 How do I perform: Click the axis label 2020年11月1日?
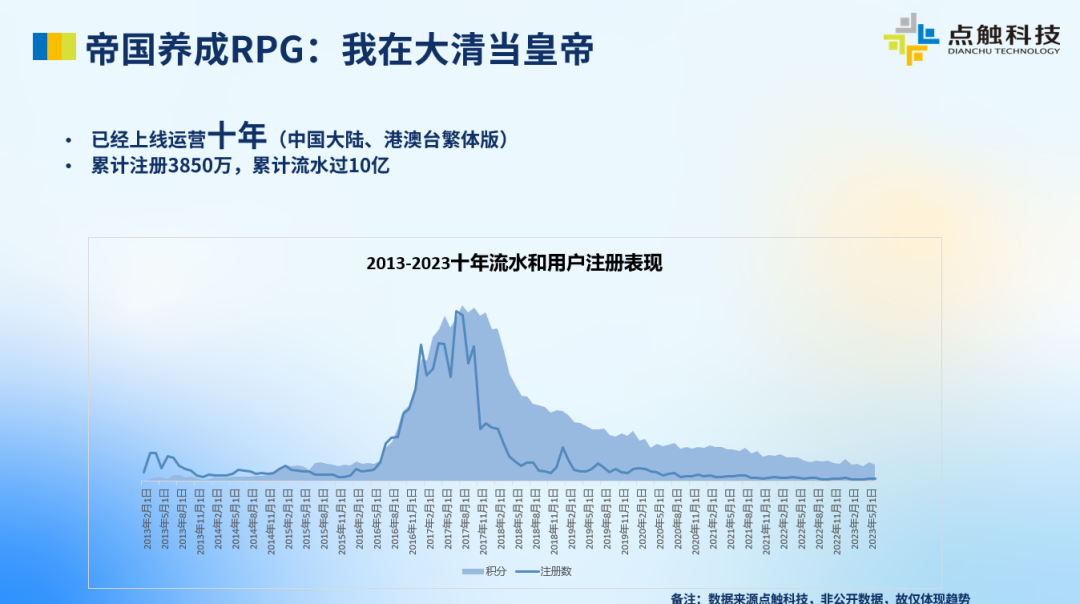[695, 521]
